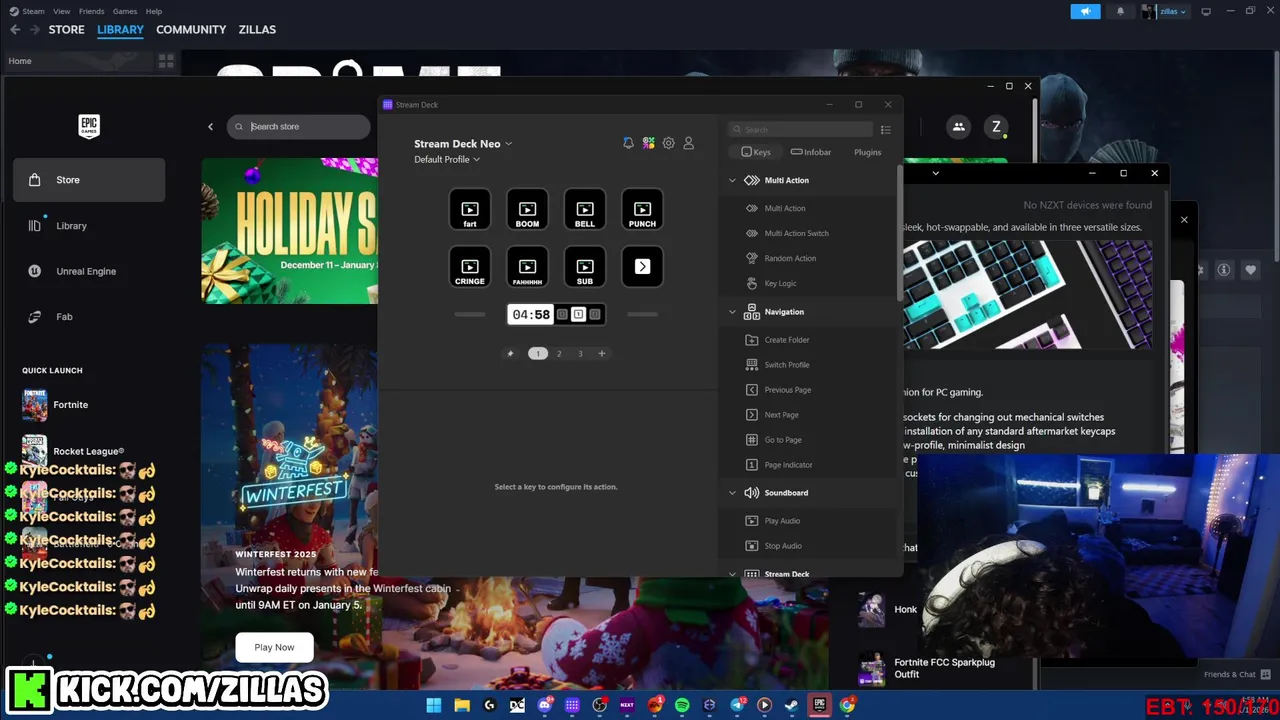Open the Windows Start menu
The image size is (1280, 720).
(434, 705)
